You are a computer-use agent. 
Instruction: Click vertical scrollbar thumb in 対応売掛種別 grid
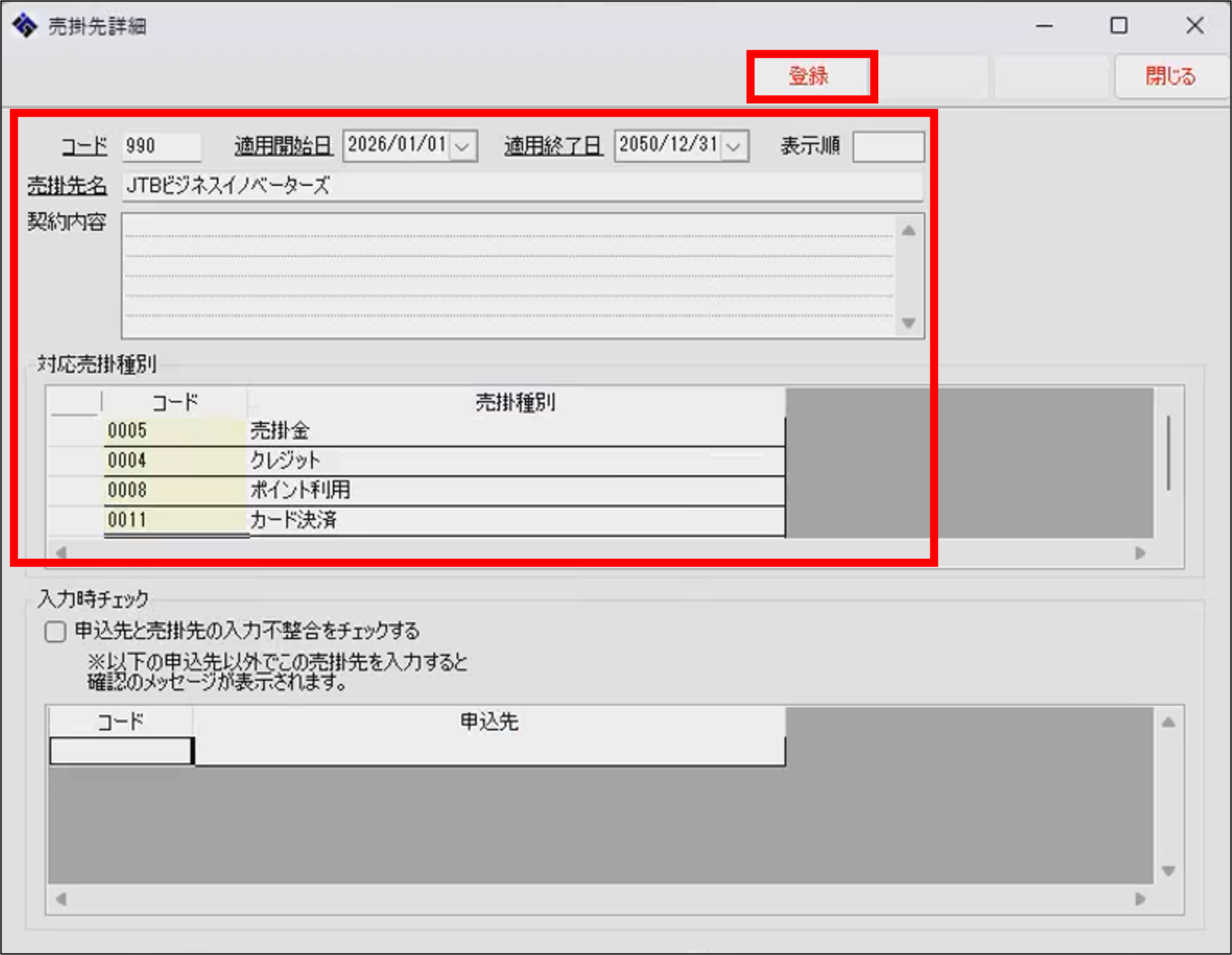click(1168, 453)
